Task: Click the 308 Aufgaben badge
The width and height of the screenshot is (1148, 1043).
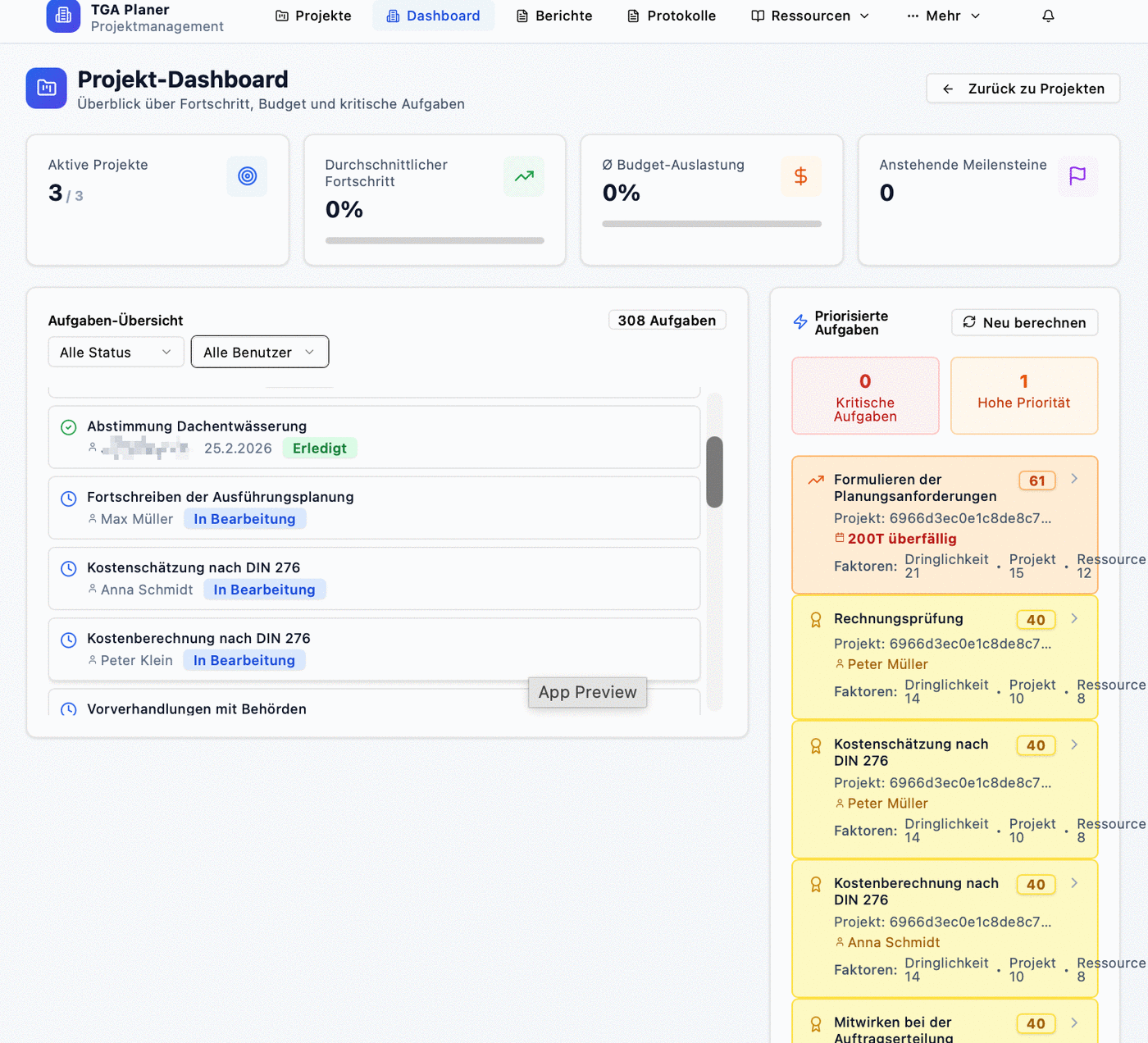Action: (x=667, y=320)
